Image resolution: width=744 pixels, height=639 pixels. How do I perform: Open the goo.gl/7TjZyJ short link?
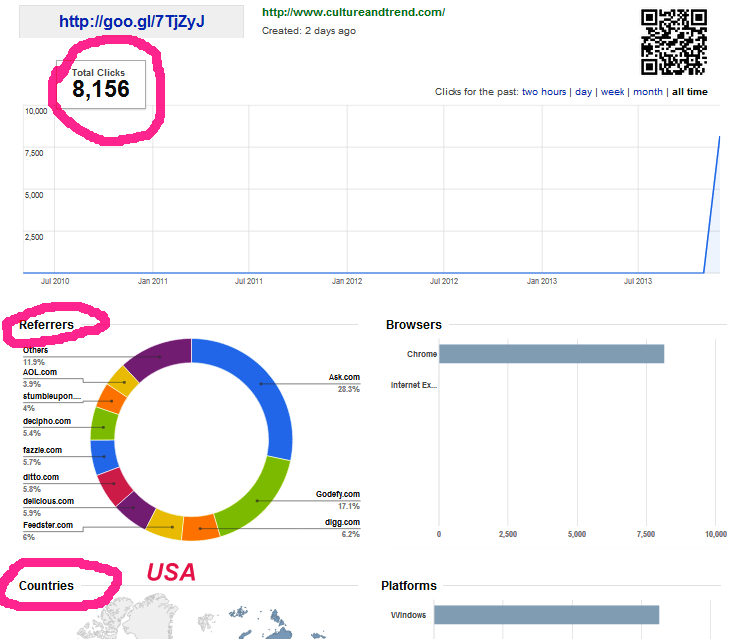(131, 21)
